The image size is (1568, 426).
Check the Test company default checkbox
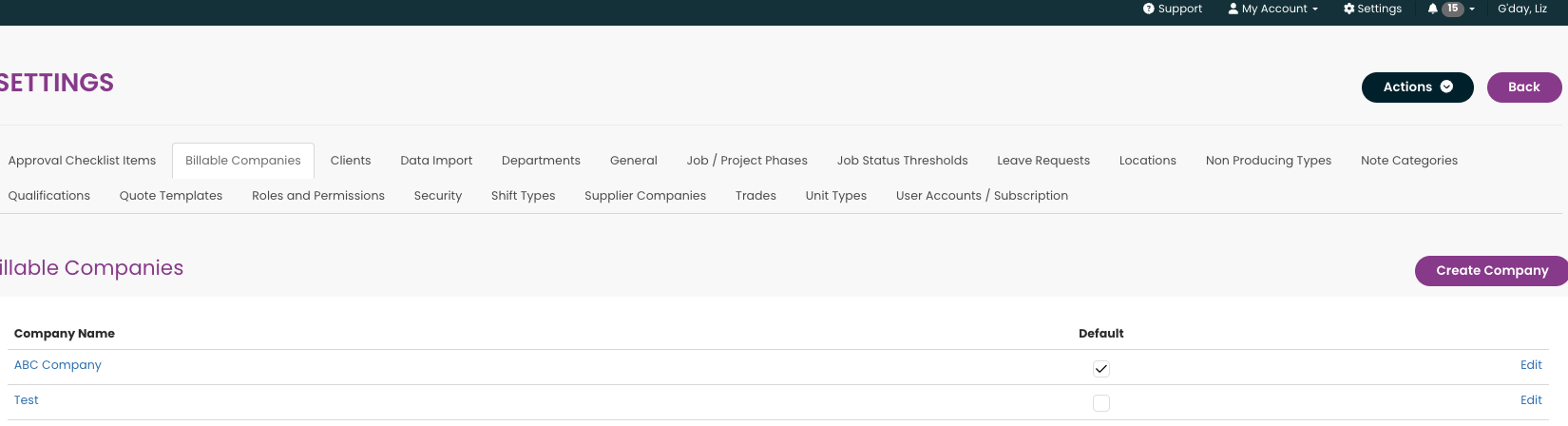1101,403
